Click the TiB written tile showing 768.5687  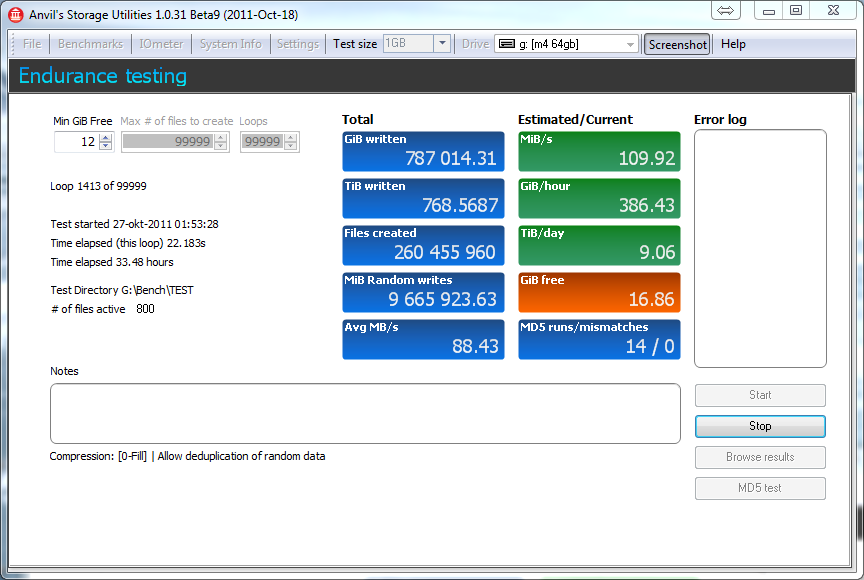423,198
